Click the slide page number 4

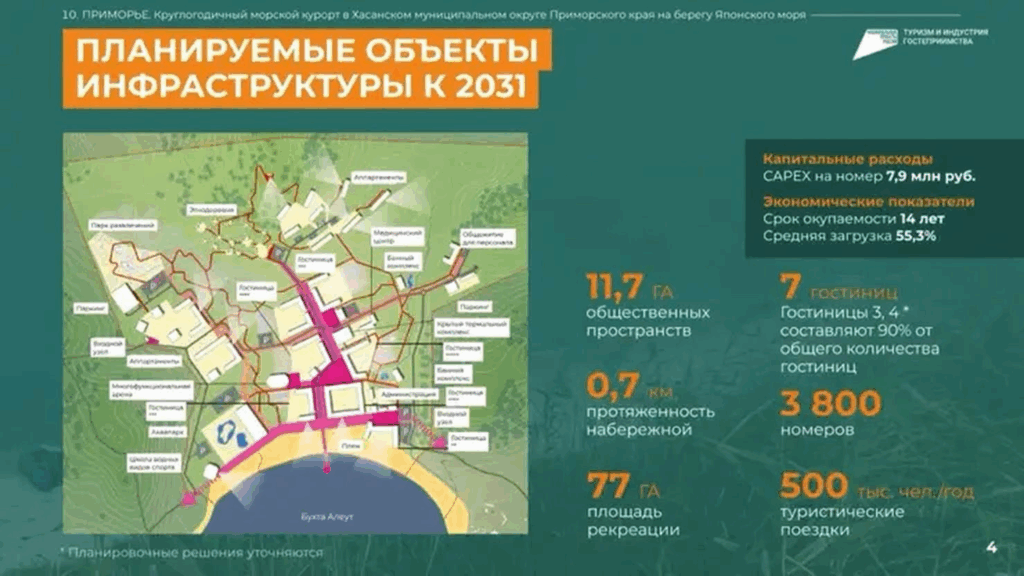(991, 546)
